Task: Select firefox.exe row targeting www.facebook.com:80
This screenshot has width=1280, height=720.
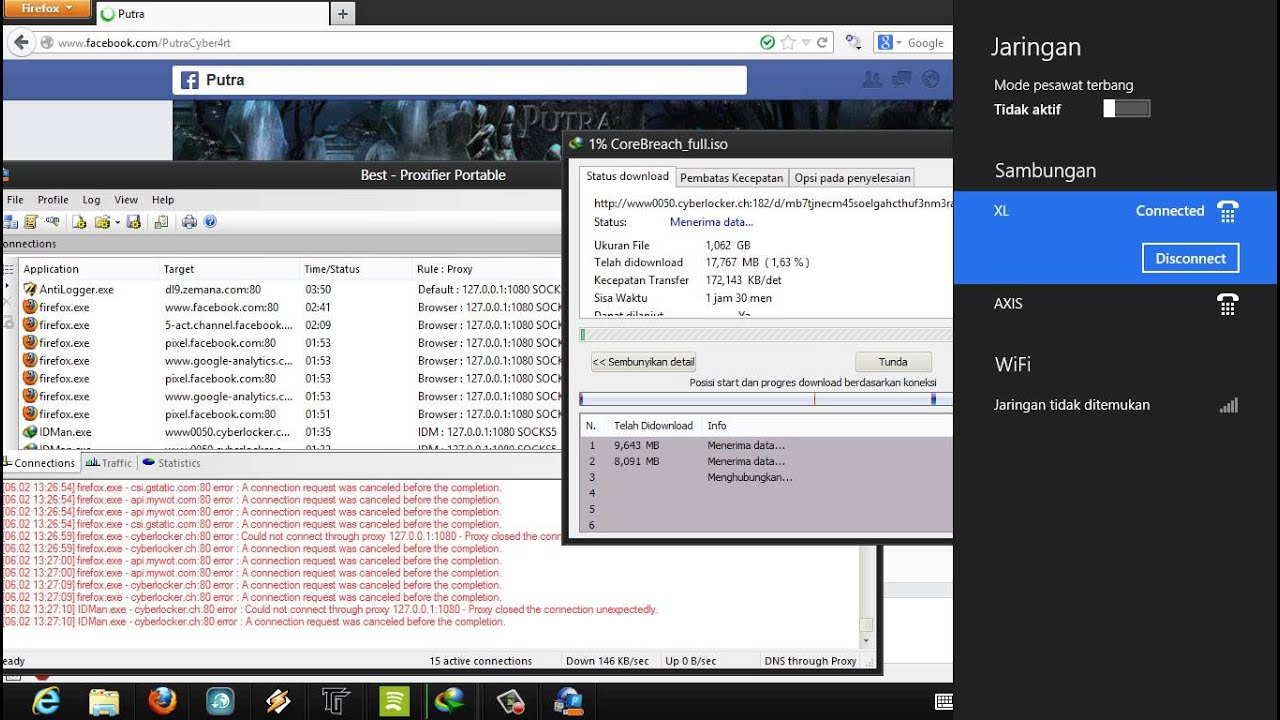Action: coord(290,307)
